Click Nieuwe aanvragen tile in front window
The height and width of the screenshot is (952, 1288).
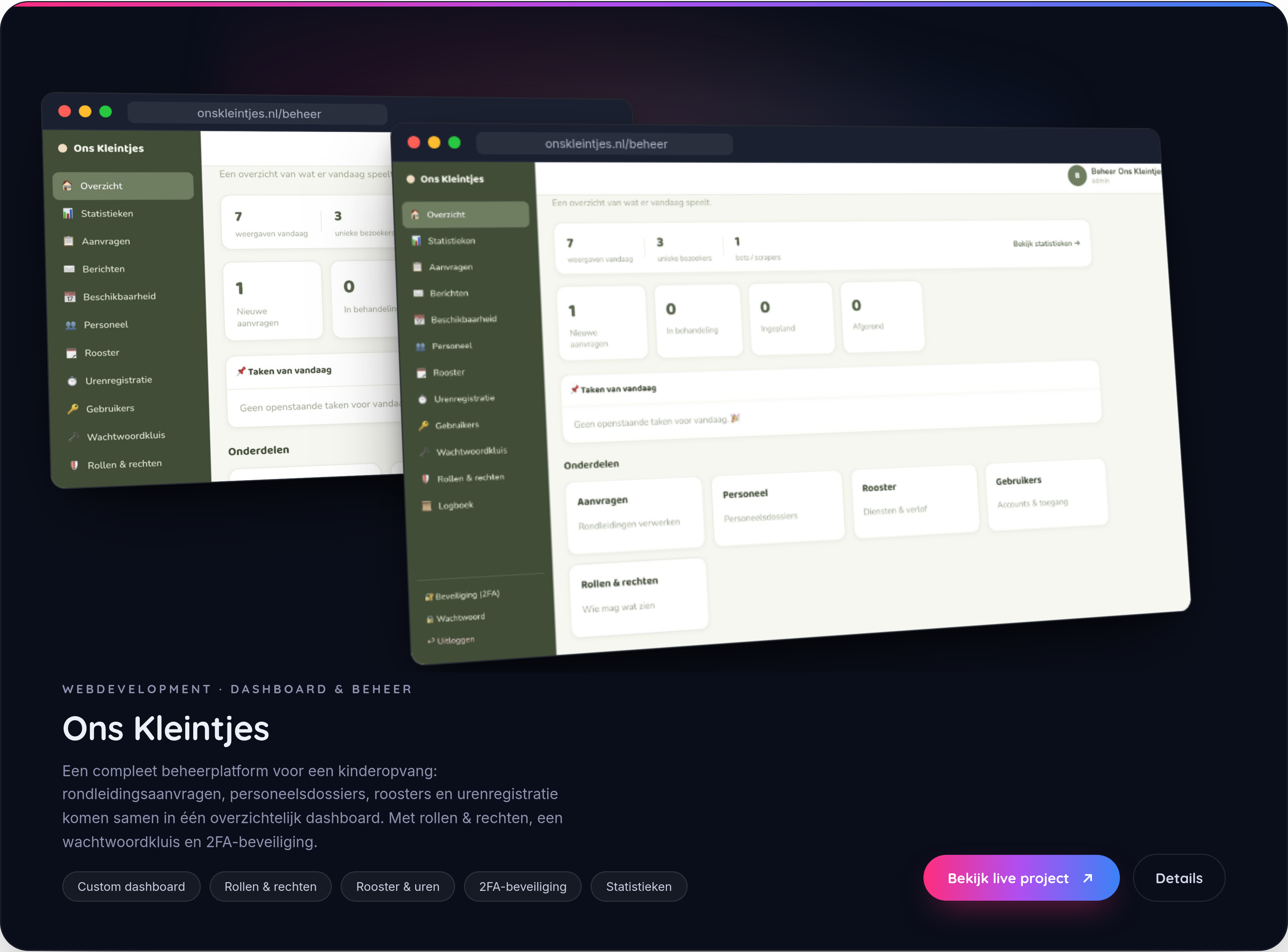coord(602,323)
